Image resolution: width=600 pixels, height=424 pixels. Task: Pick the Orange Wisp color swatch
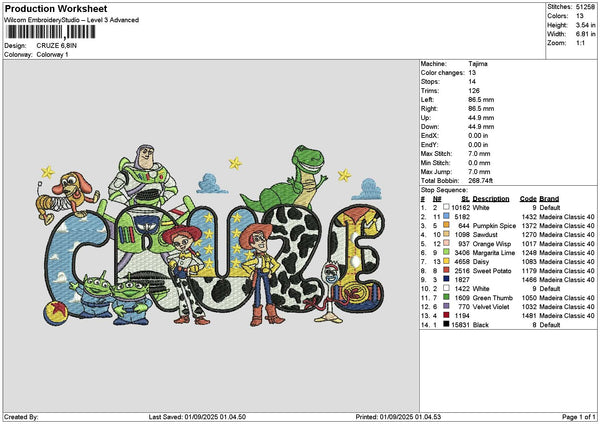(x=446, y=243)
